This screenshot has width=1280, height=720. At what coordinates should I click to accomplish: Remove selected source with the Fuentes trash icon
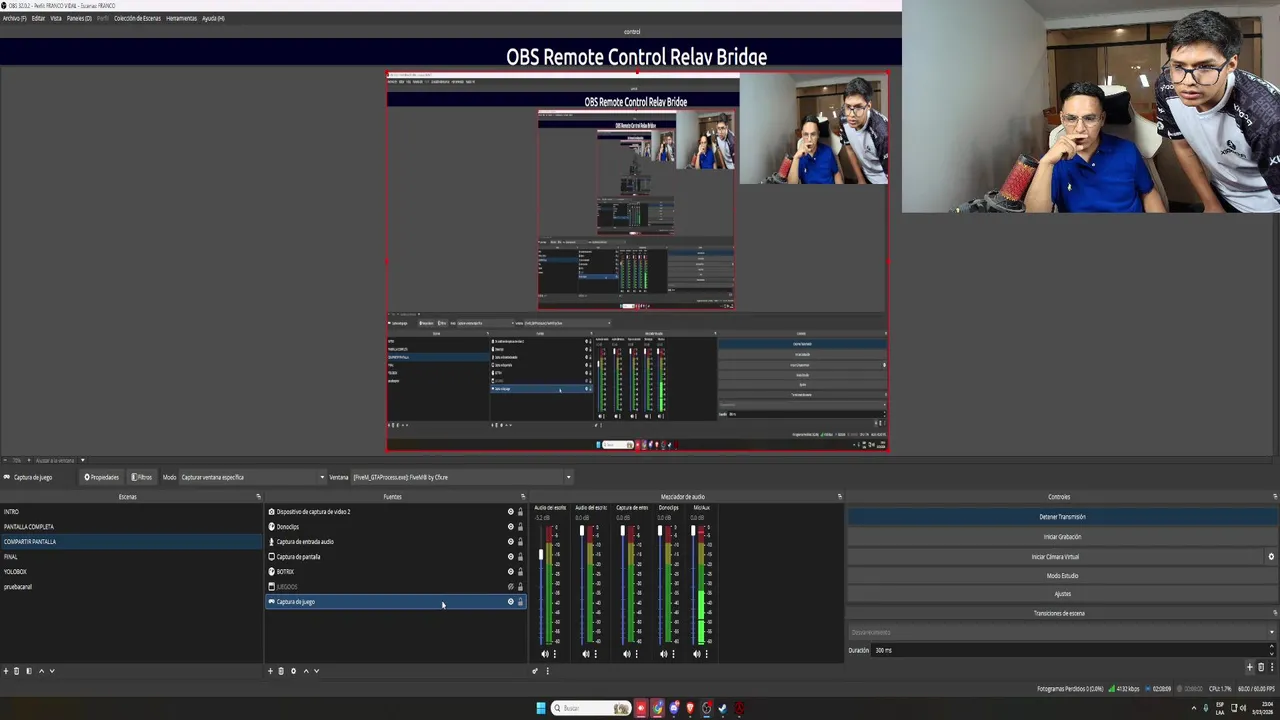[281, 671]
